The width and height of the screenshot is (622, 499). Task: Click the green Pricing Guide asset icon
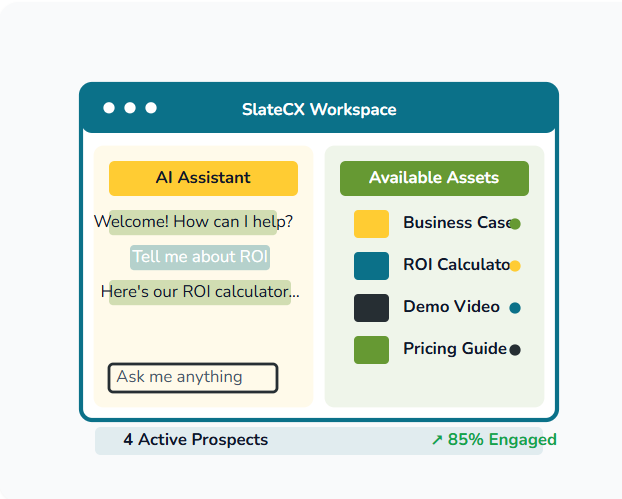point(371,350)
